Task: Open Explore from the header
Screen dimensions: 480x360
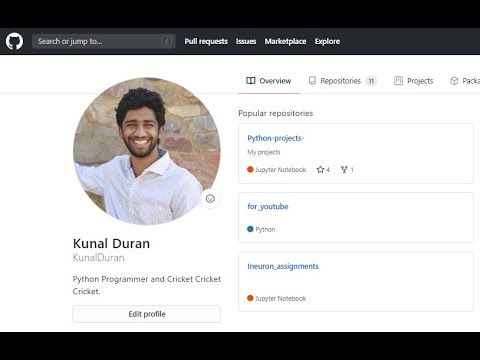Action: (x=327, y=41)
